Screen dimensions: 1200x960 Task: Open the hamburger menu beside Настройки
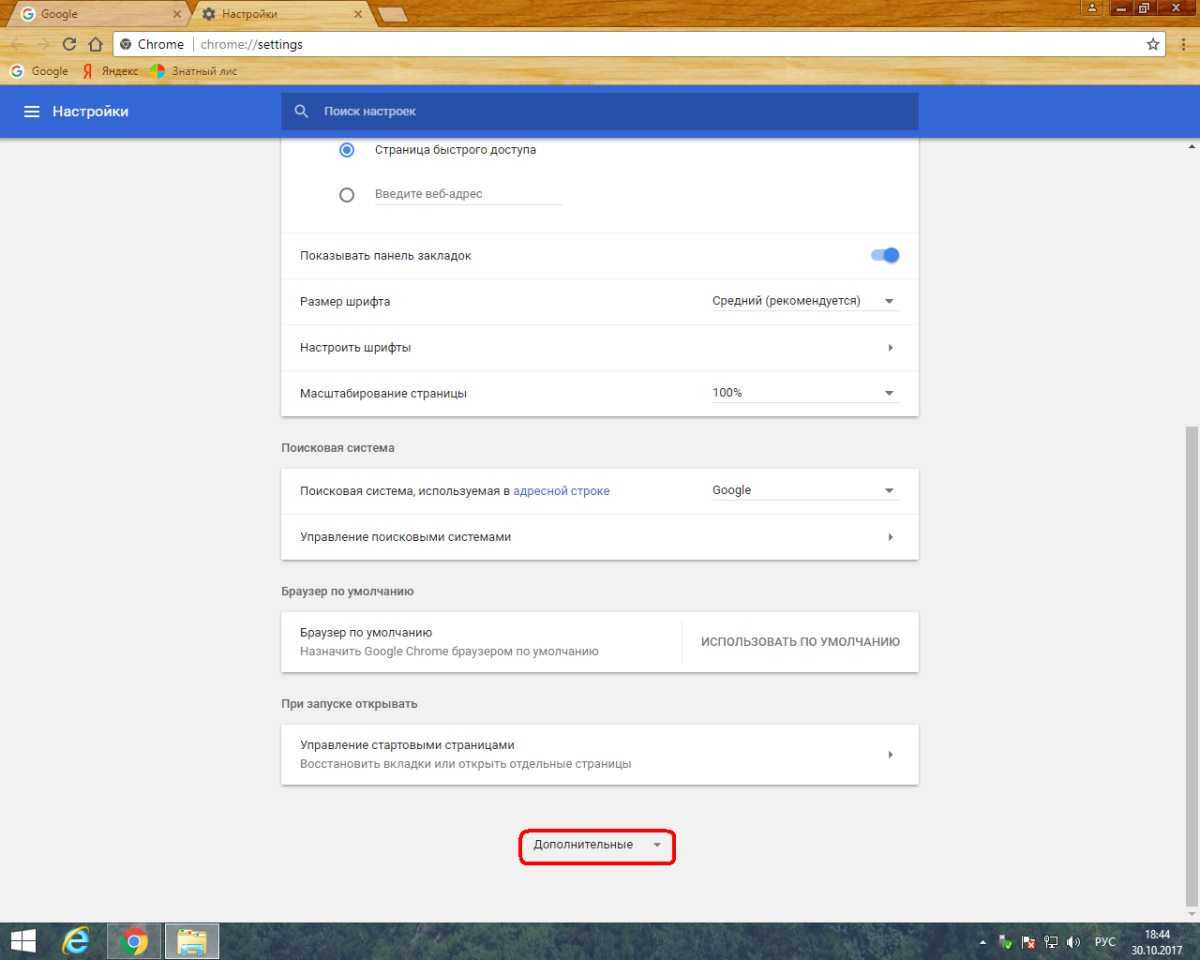[32, 111]
